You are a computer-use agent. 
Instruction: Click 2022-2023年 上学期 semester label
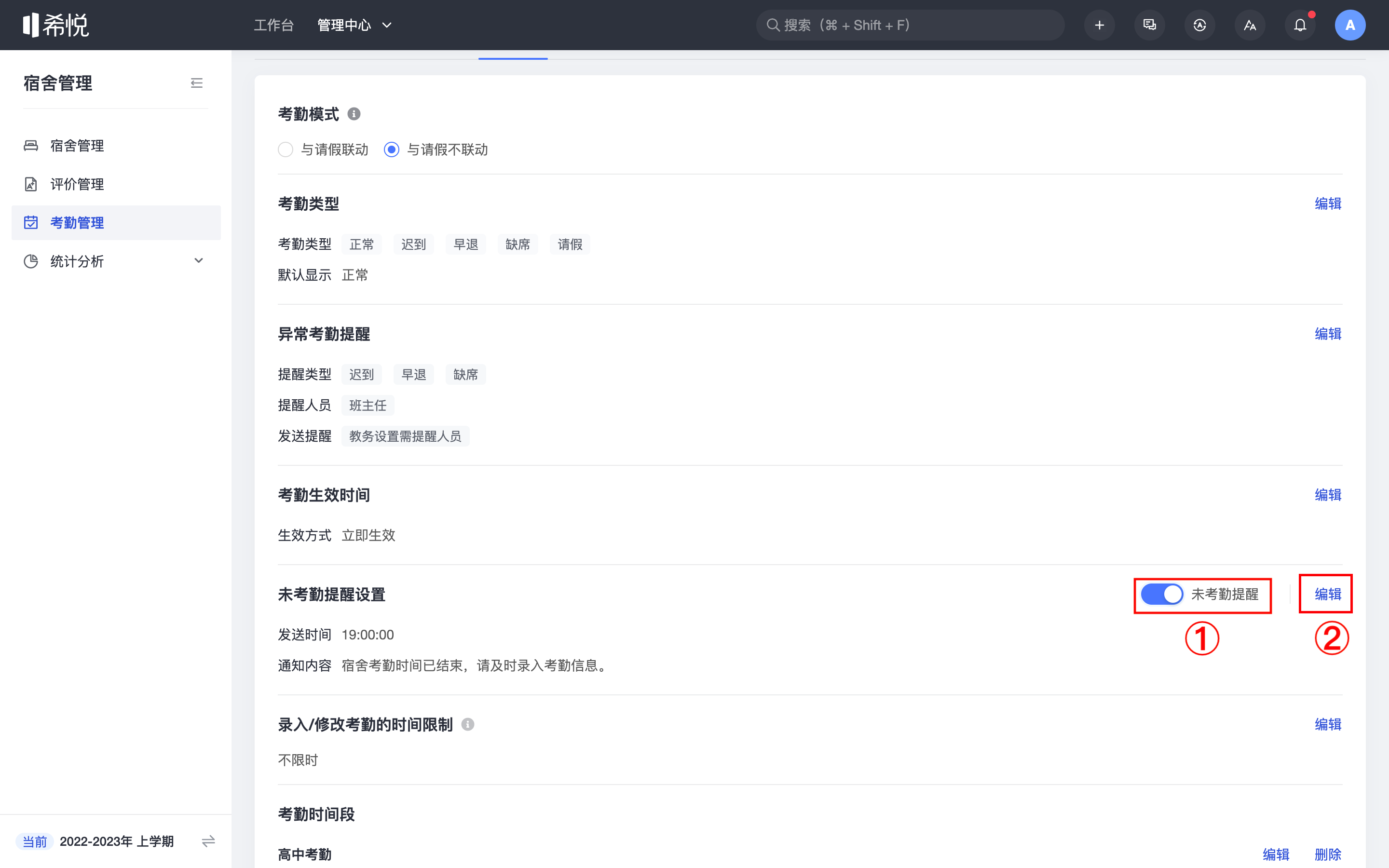(117, 841)
